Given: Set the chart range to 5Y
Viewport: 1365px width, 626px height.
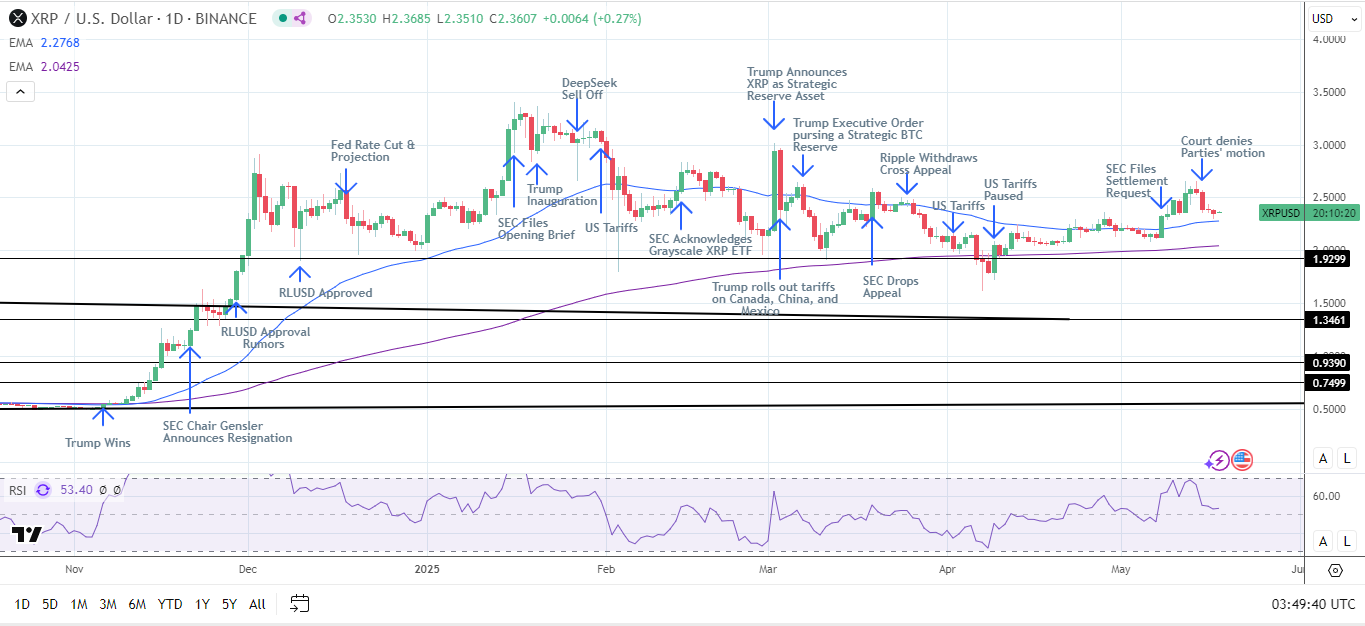Looking at the screenshot, I should (x=229, y=604).
